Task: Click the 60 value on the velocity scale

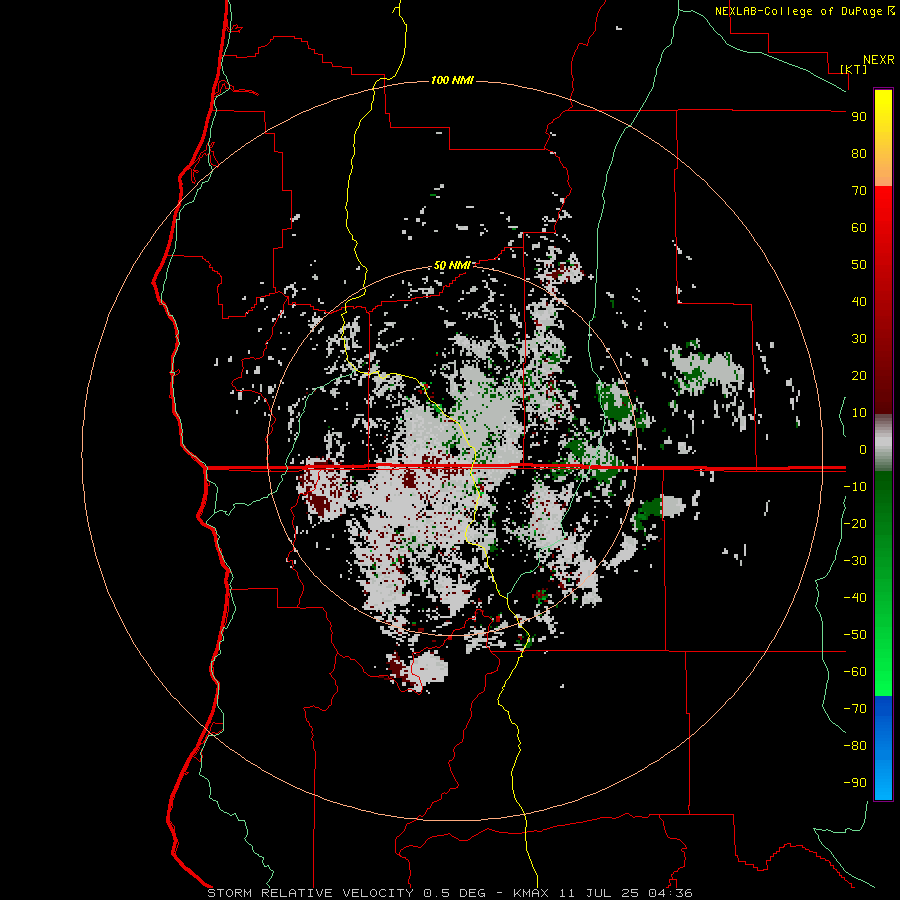Action: pyautogui.click(x=859, y=228)
